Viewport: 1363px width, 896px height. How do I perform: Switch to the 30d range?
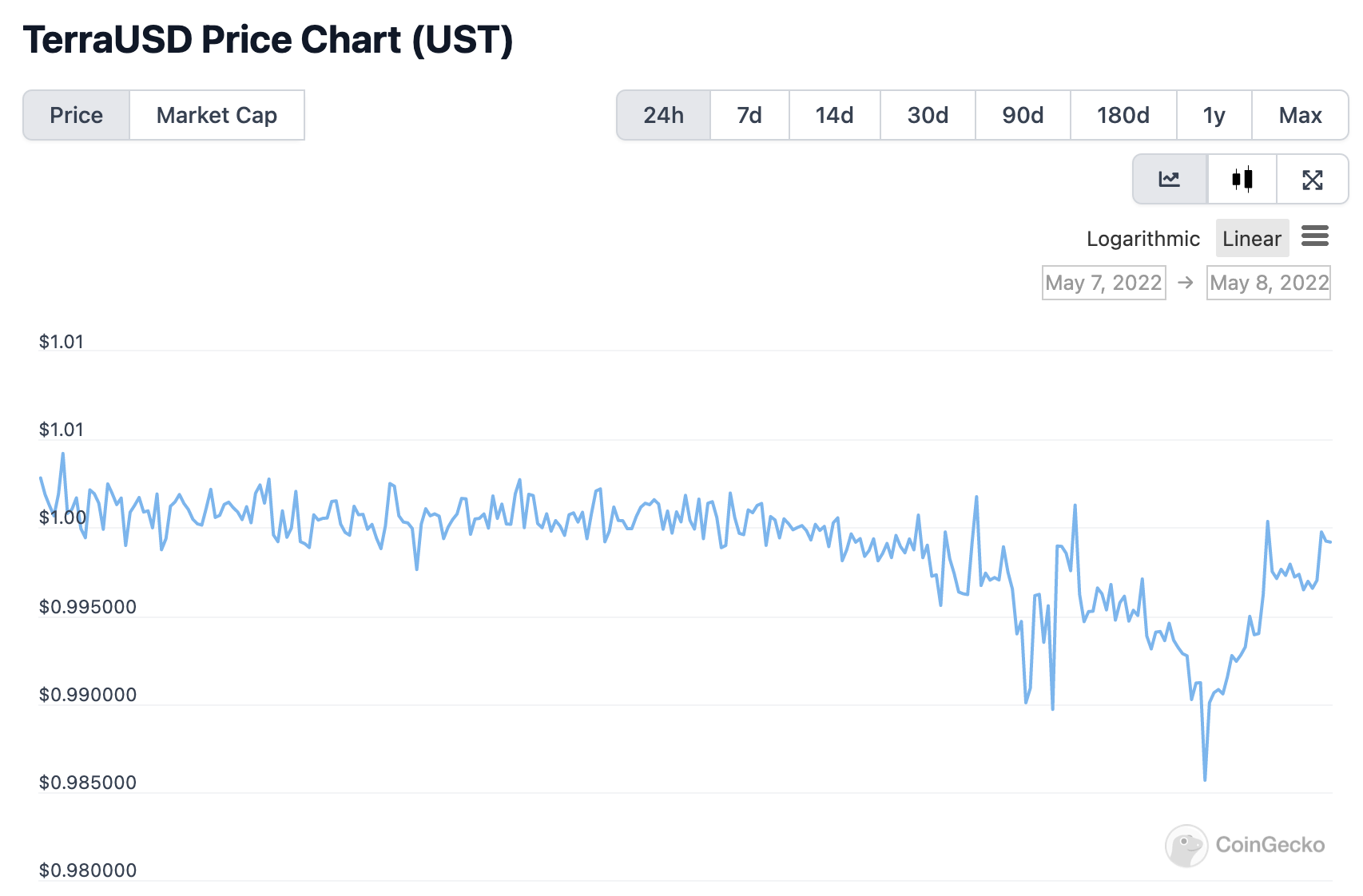click(928, 115)
